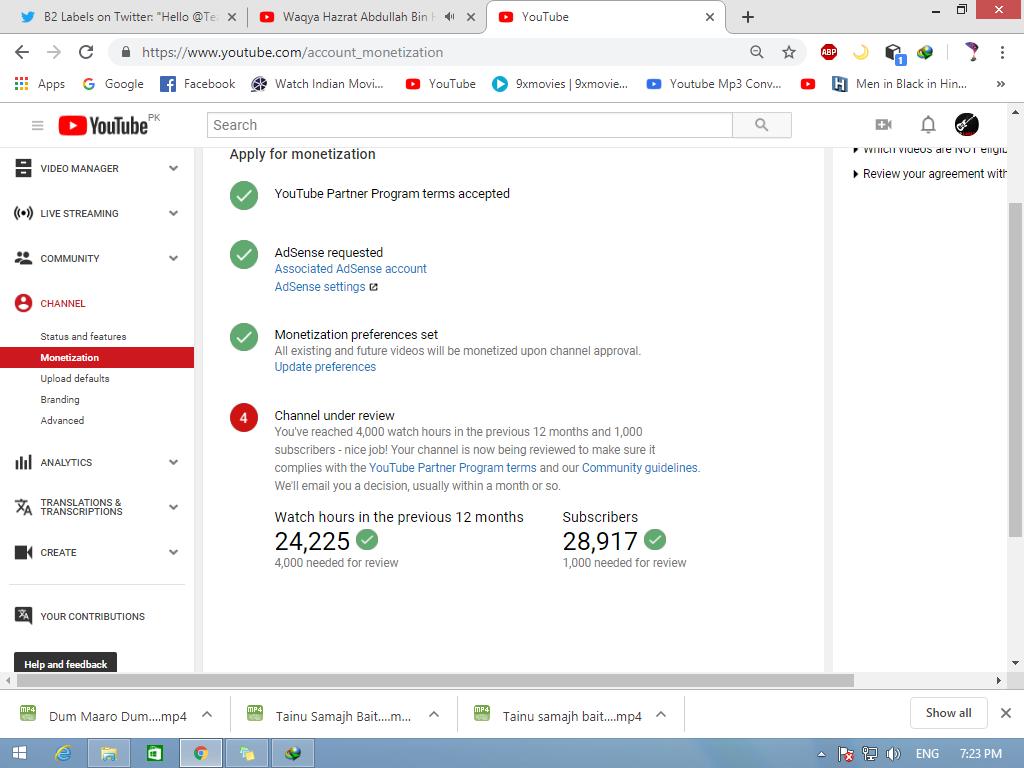Open Advanced channel settings
The image size is (1024, 768).
62,420
